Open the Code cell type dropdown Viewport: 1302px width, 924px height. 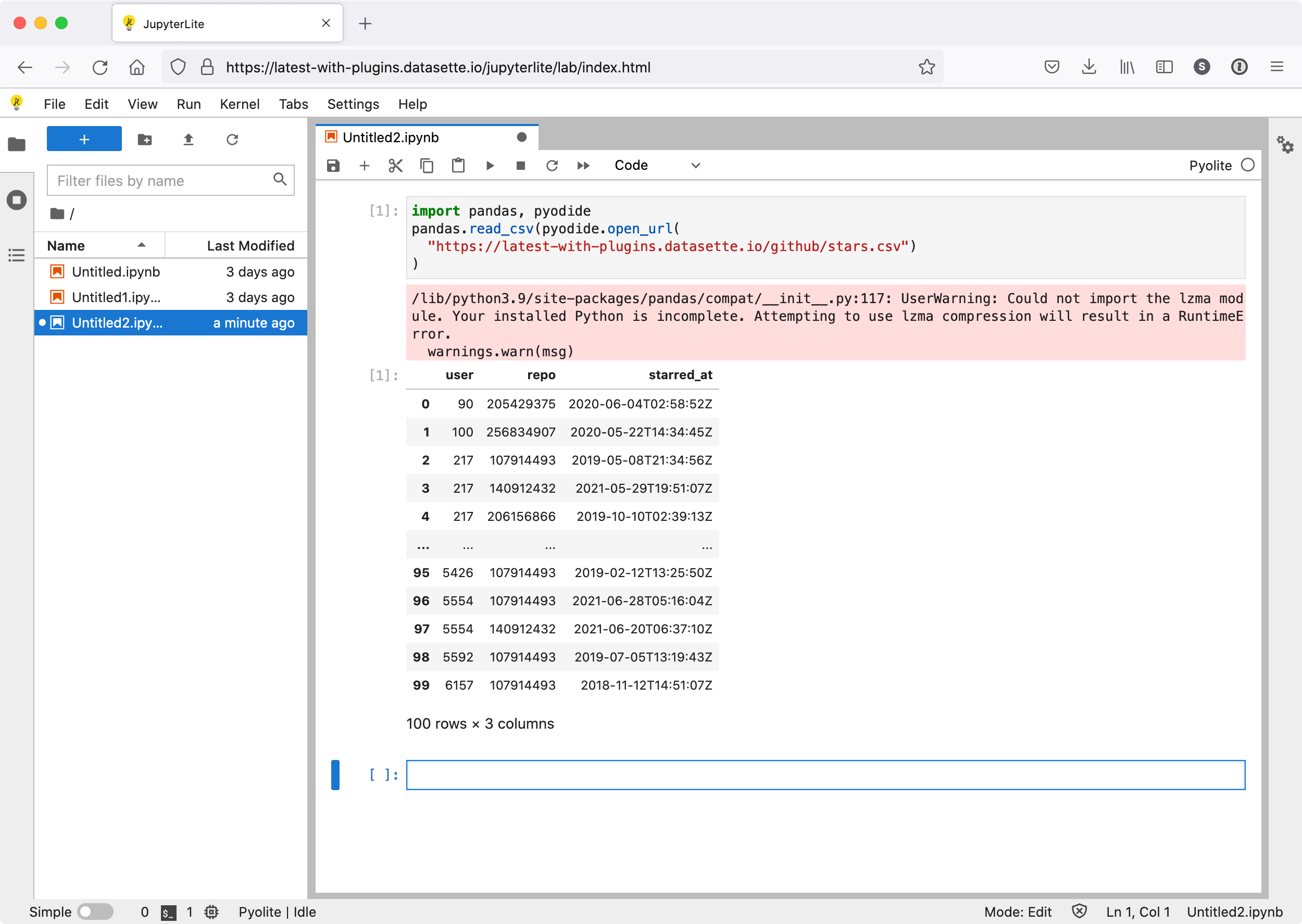coord(655,165)
